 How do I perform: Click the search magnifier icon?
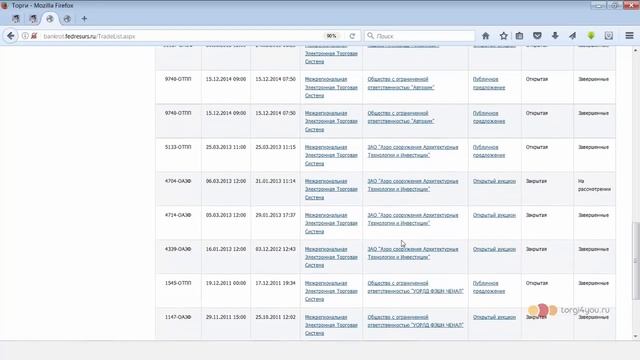[370, 36]
